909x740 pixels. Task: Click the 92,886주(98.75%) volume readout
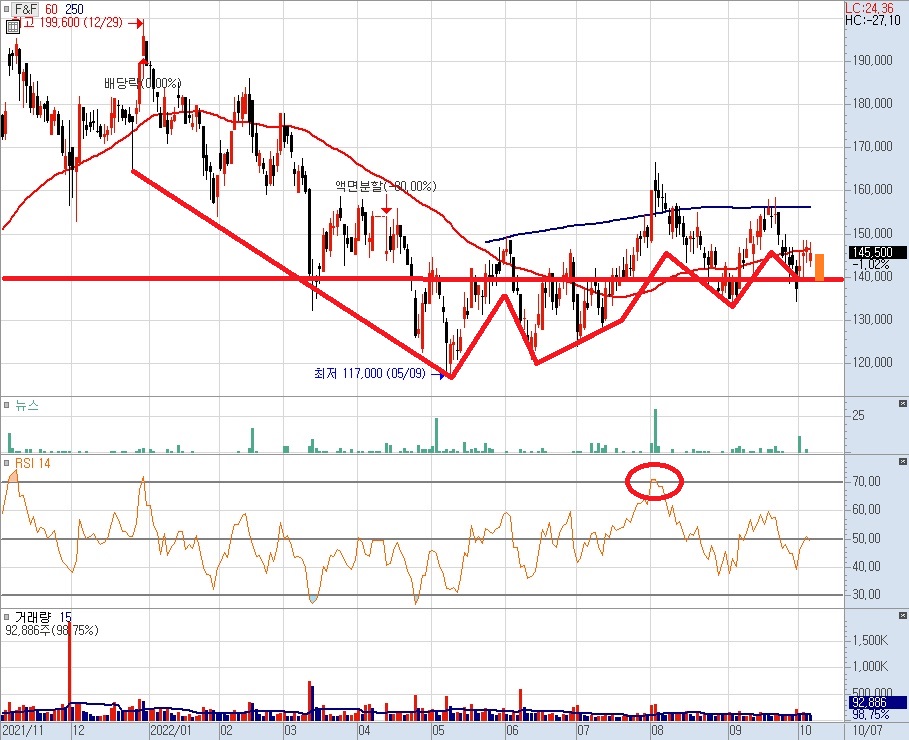click(52, 630)
